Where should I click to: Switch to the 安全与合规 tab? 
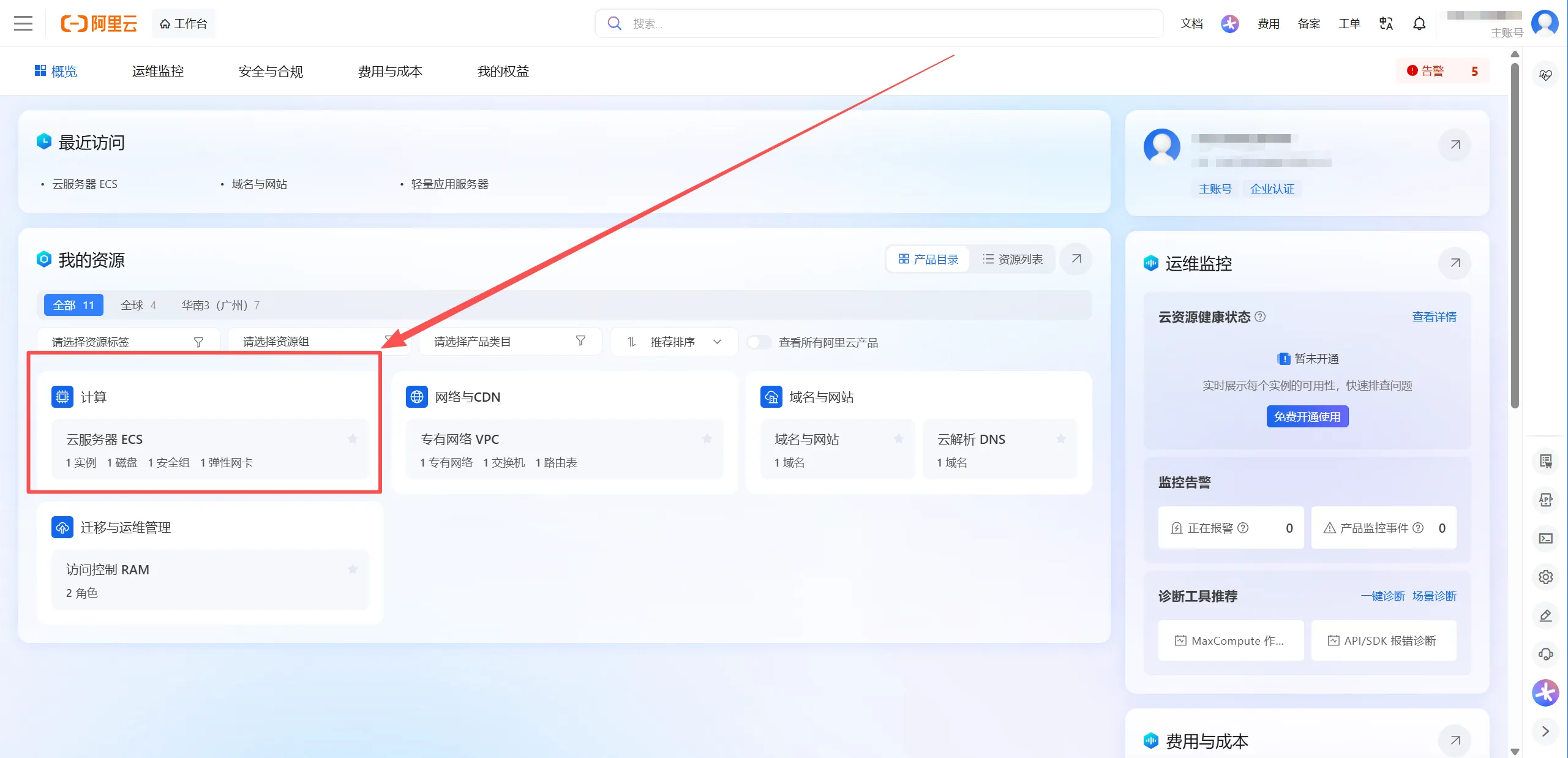coord(271,71)
